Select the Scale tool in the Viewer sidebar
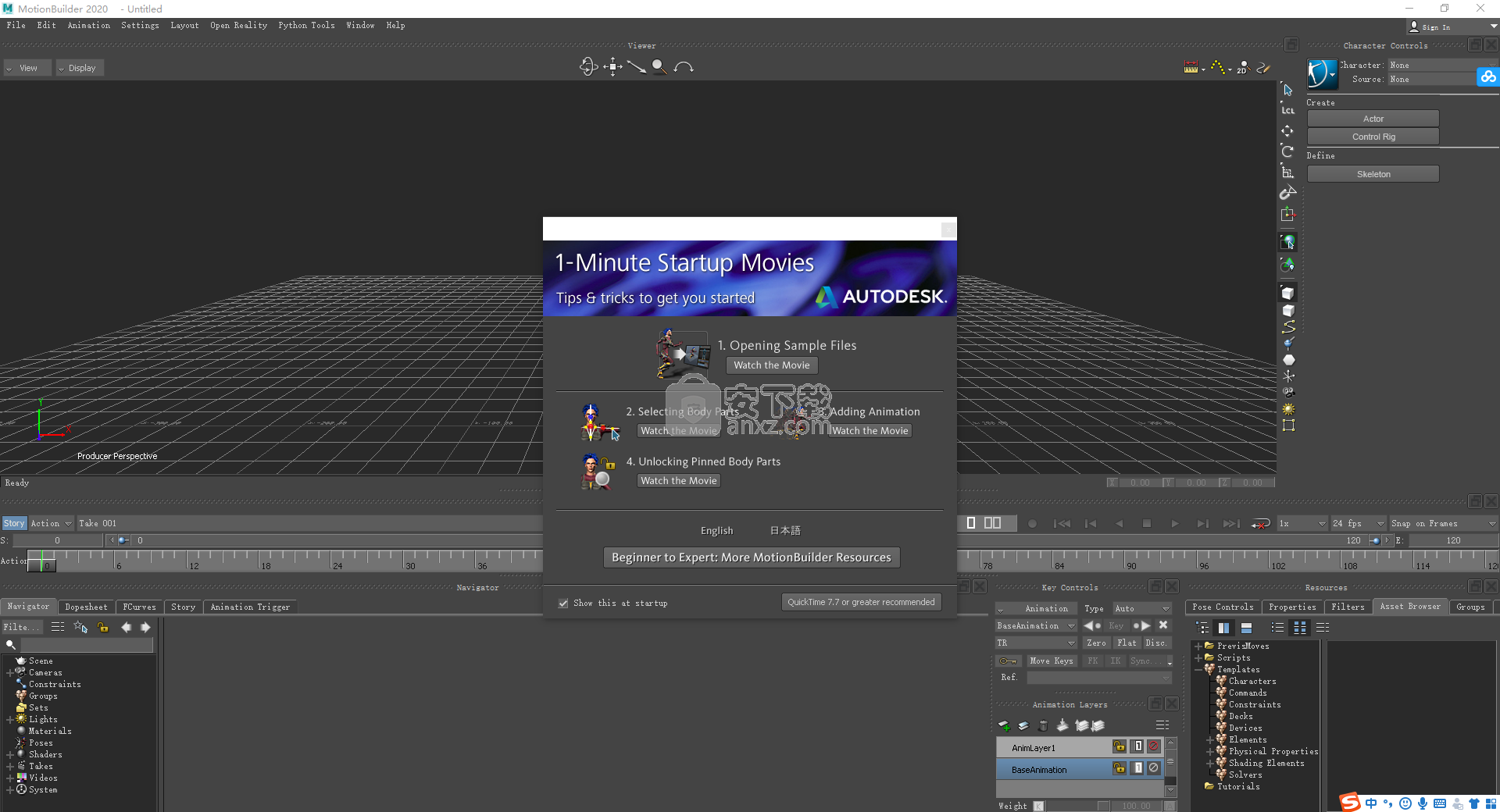Image resolution: width=1500 pixels, height=812 pixels. click(1287, 172)
